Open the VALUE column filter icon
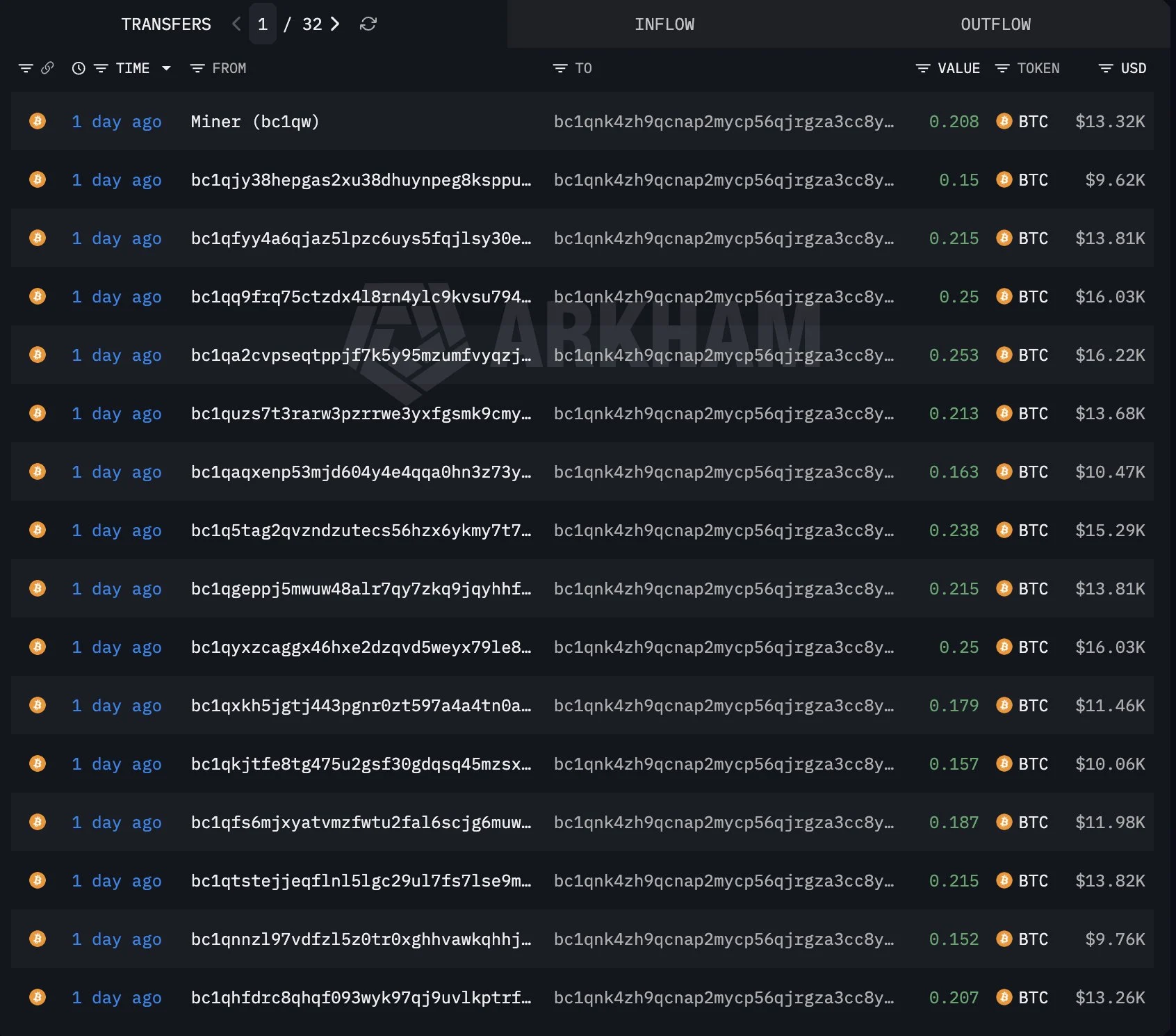Image resolution: width=1176 pixels, height=1036 pixels. pos(923,68)
